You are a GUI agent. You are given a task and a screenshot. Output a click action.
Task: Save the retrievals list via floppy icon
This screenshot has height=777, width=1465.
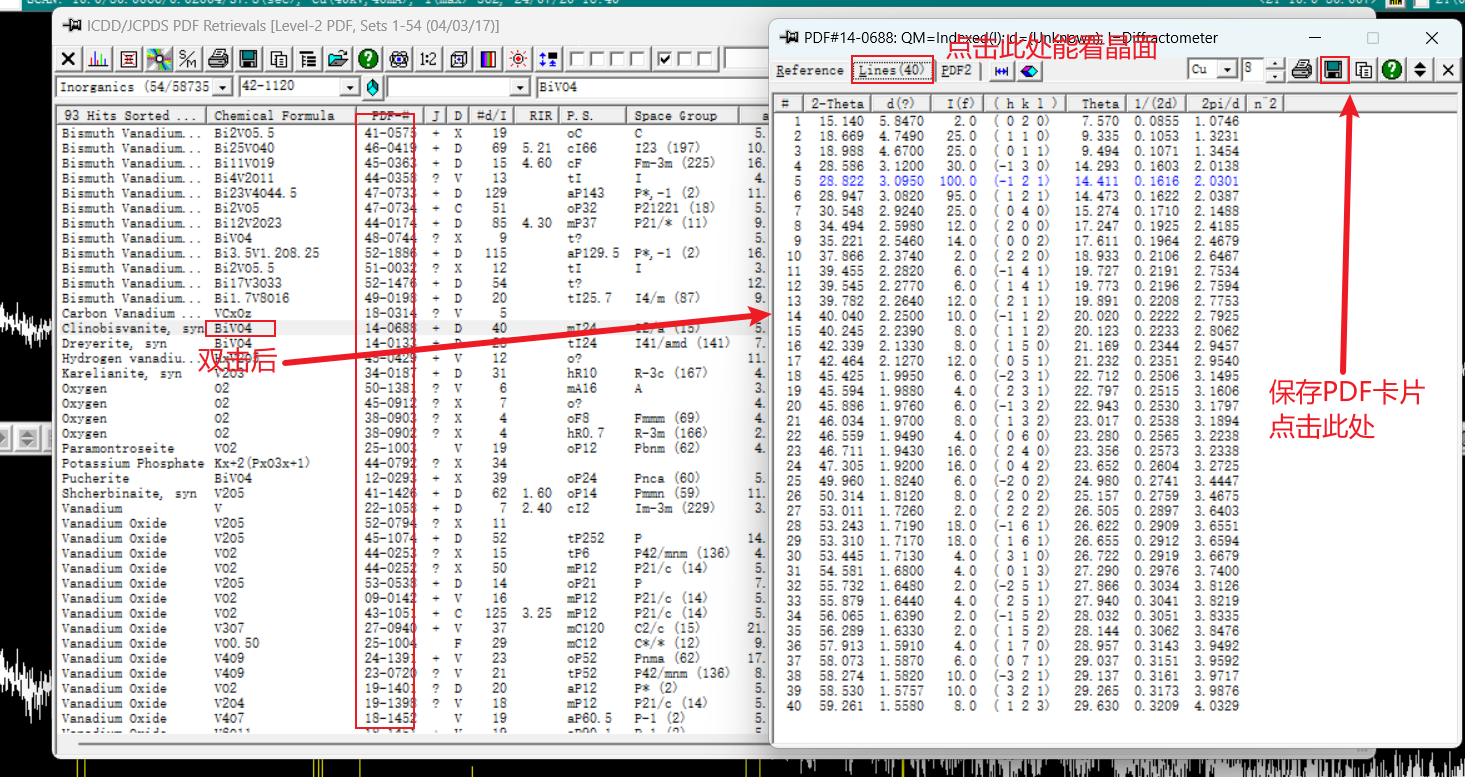[248, 59]
